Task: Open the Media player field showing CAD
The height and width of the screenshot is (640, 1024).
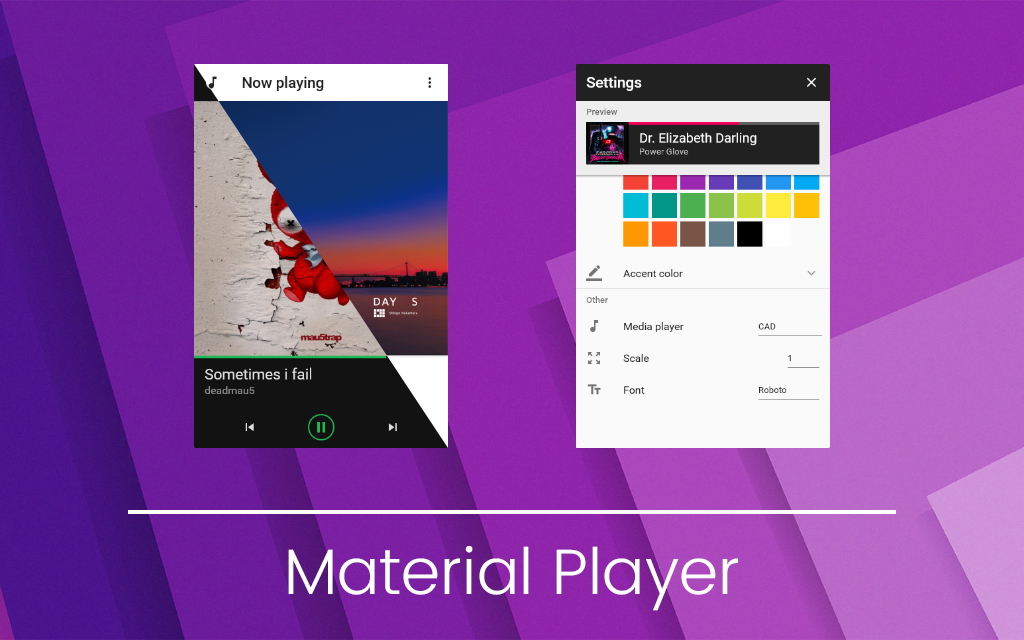Action: (x=790, y=327)
